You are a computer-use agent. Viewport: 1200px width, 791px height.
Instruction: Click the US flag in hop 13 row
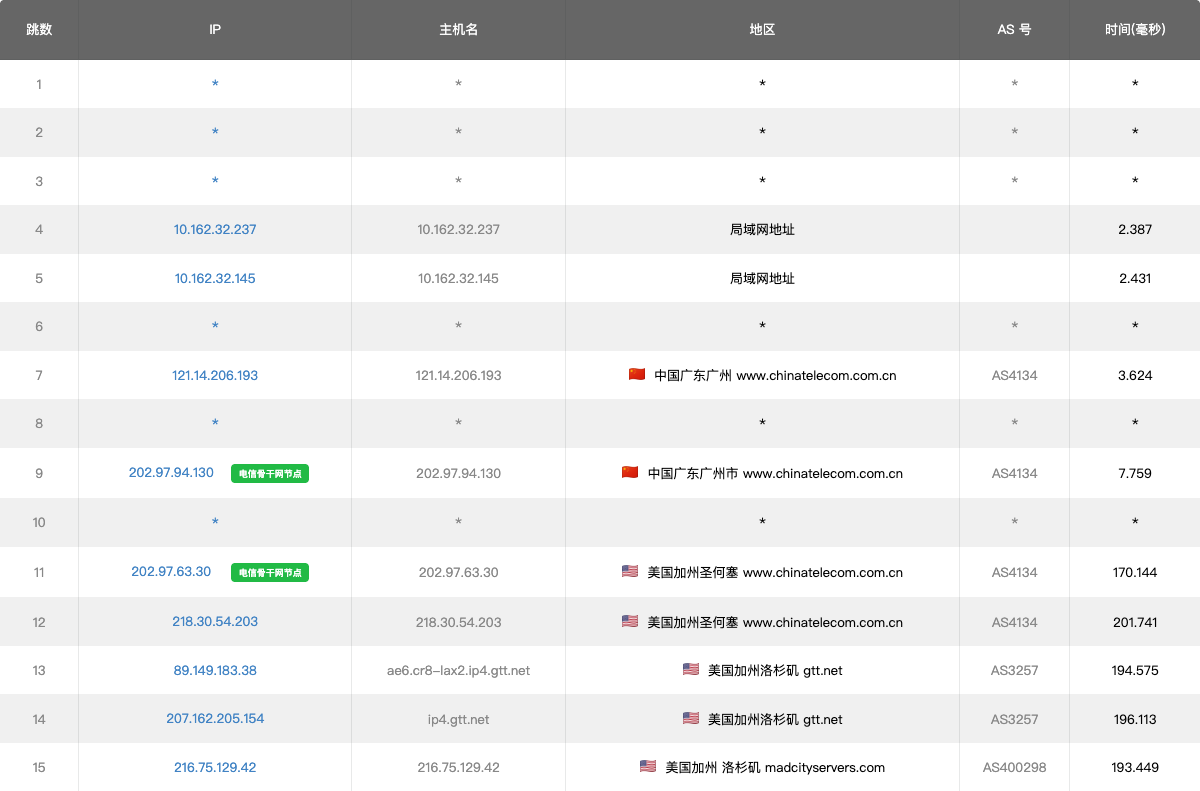pos(691,670)
